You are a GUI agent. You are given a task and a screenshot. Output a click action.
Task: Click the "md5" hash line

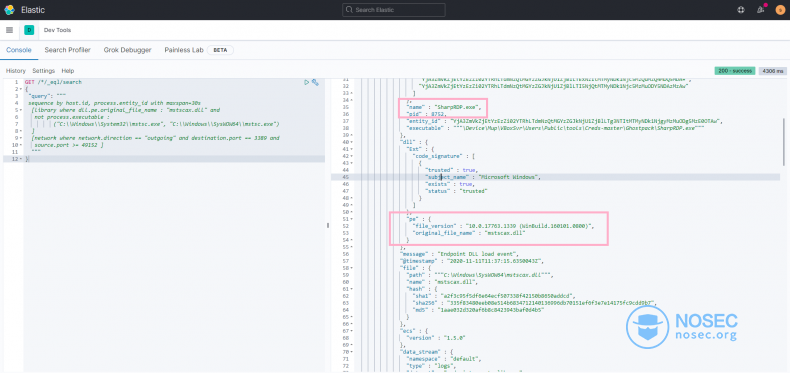coord(478,310)
